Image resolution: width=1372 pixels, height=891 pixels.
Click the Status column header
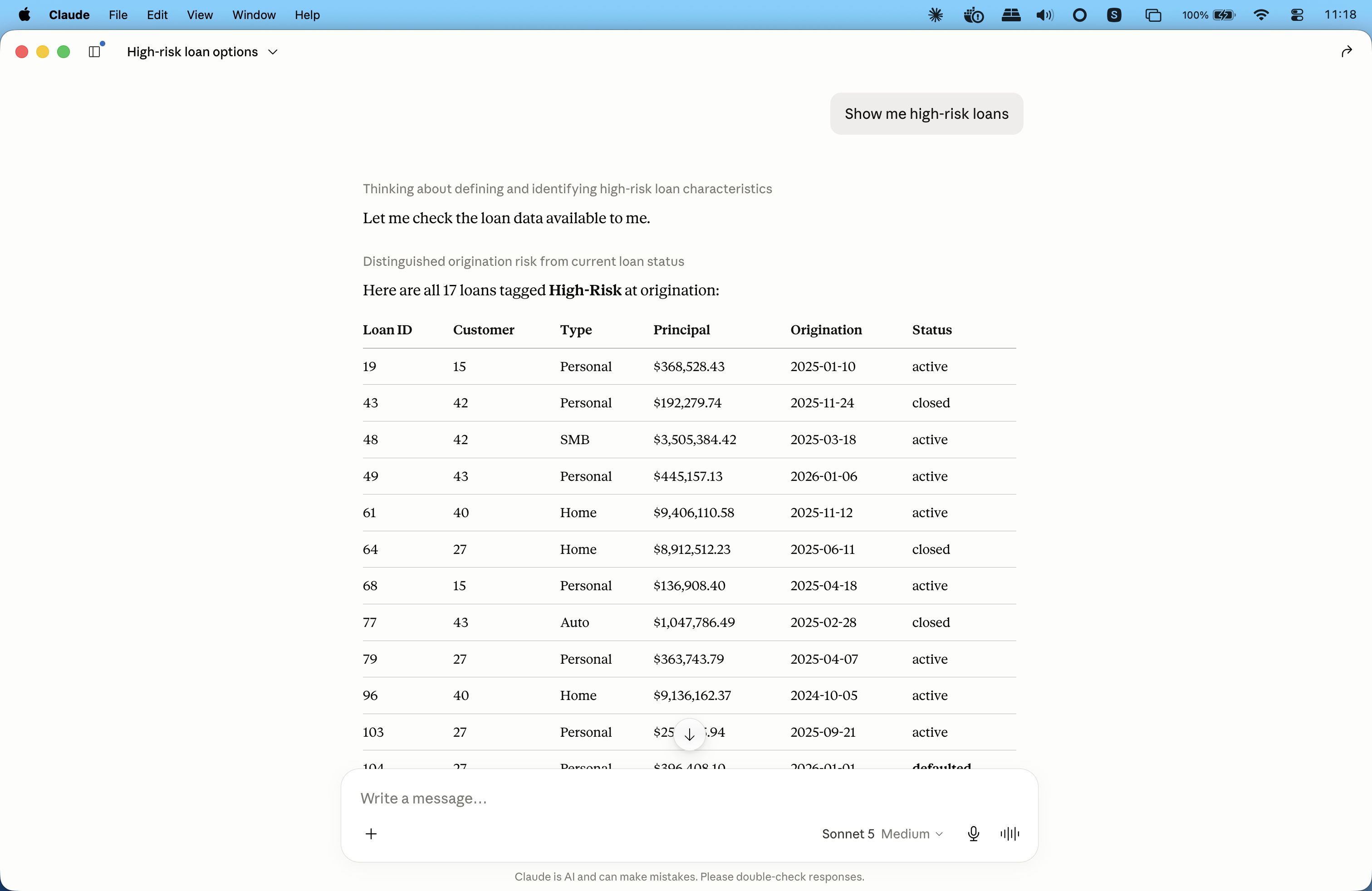[931, 330]
